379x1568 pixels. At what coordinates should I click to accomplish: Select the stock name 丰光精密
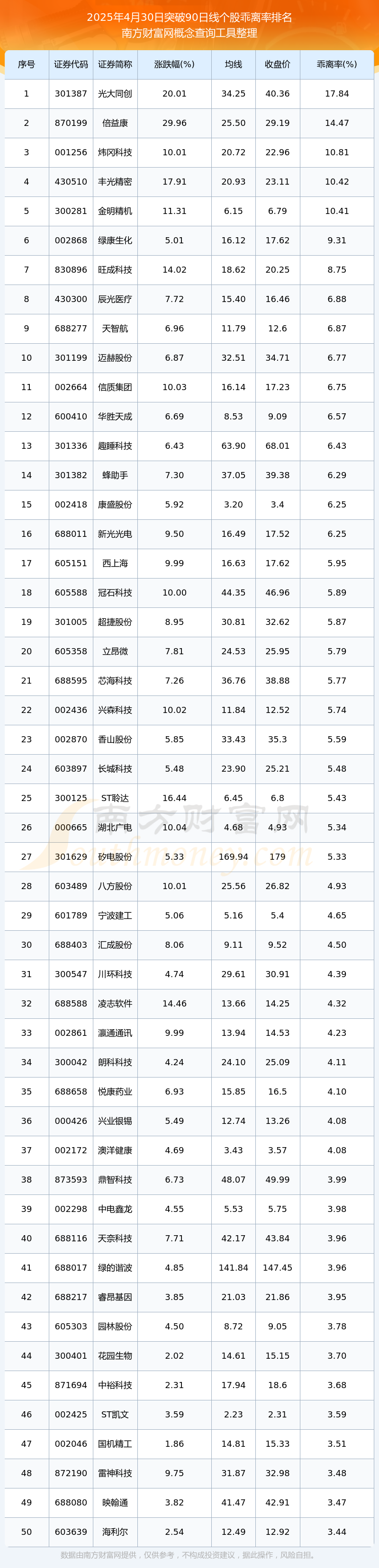[115, 182]
